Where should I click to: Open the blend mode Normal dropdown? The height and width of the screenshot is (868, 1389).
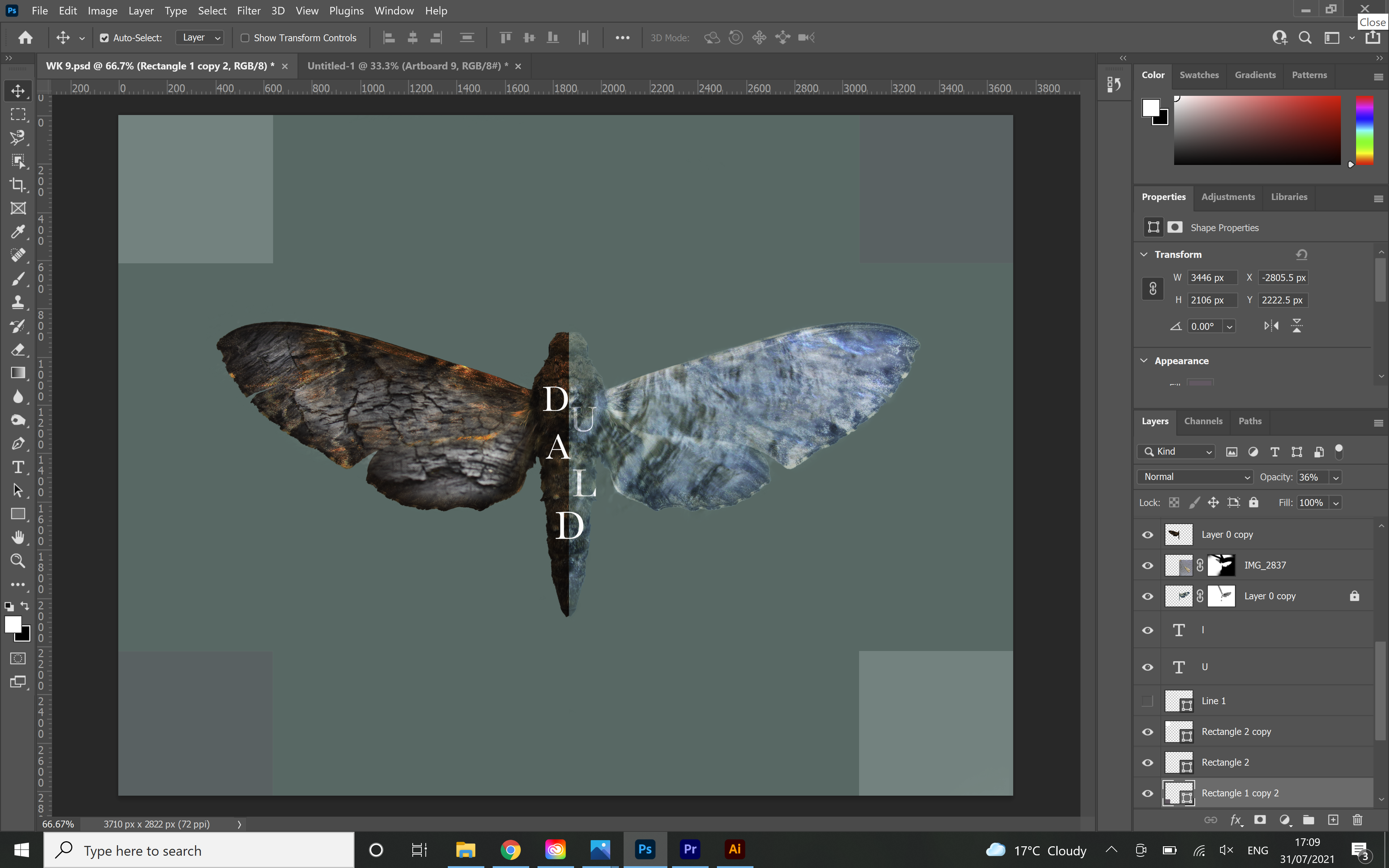point(1195,477)
